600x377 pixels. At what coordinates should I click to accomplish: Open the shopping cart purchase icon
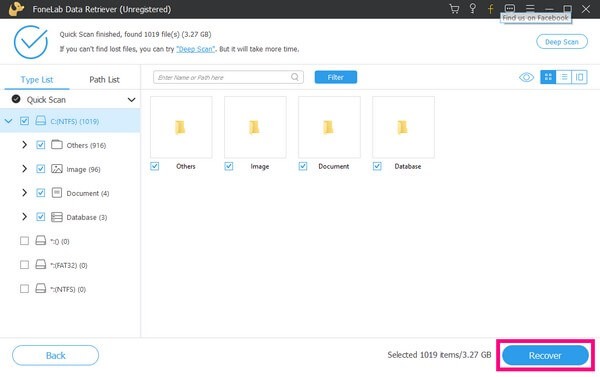click(454, 9)
